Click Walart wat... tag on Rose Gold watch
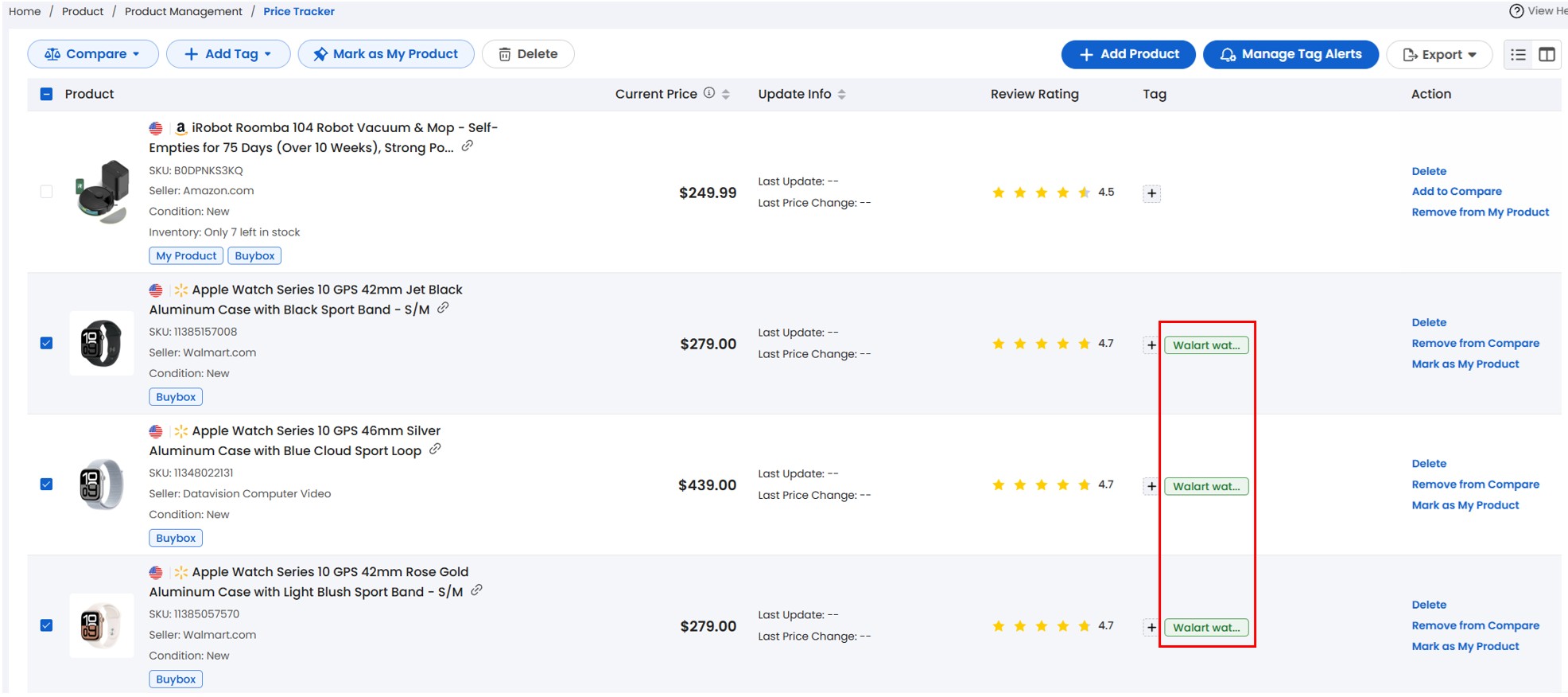Viewport: 1568px width, 697px height. click(x=1206, y=628)
